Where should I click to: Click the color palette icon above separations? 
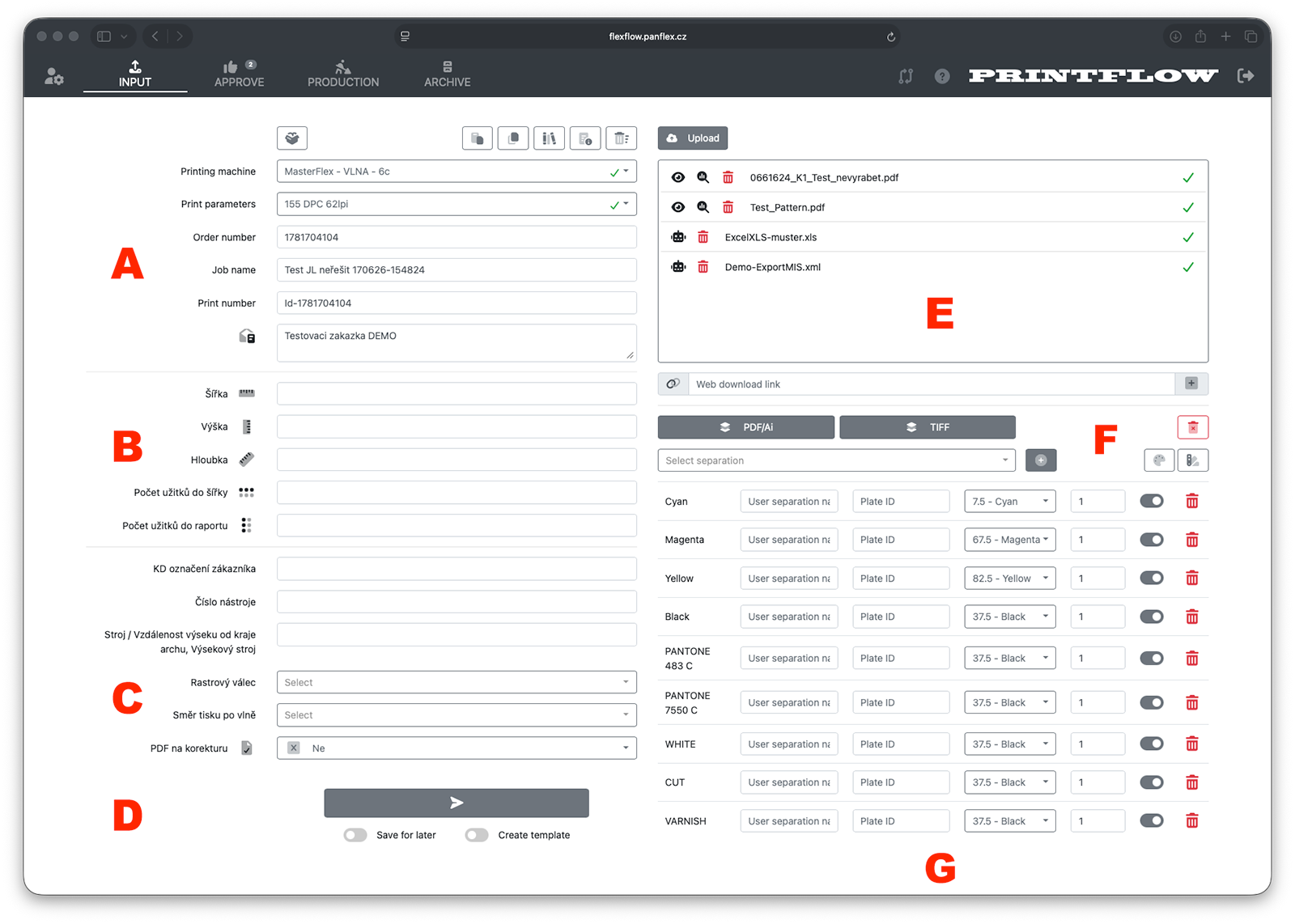tap(1160, 460)
